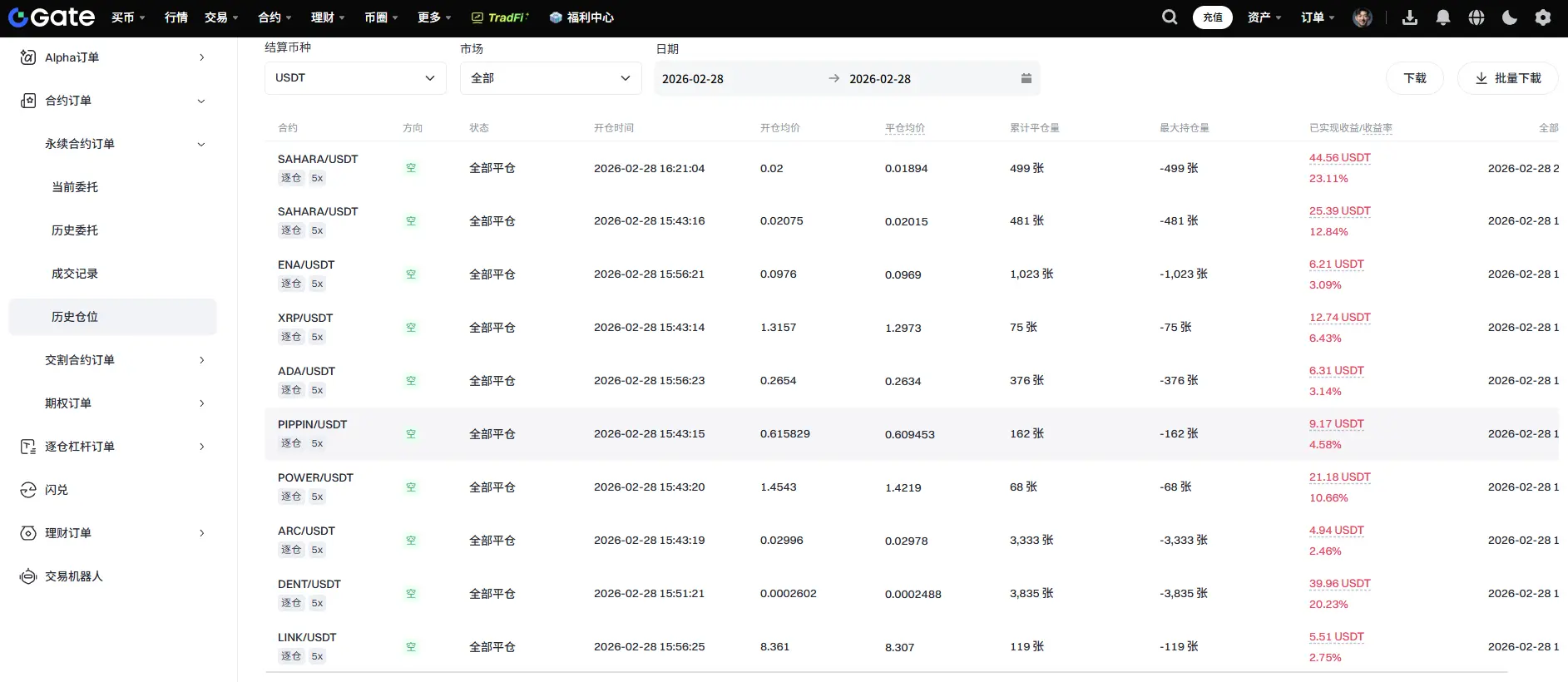Expand the 交割合约订单 chevron

tap(201, 360)
